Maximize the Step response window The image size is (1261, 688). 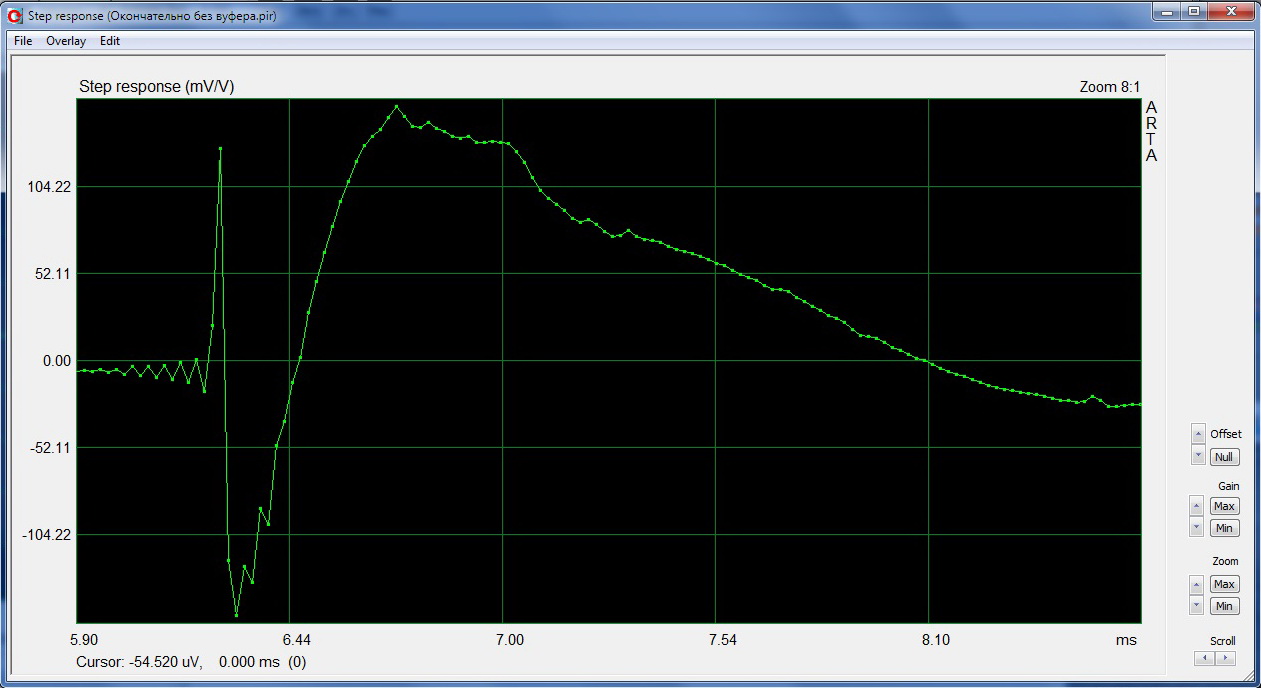coord(1194,11)
